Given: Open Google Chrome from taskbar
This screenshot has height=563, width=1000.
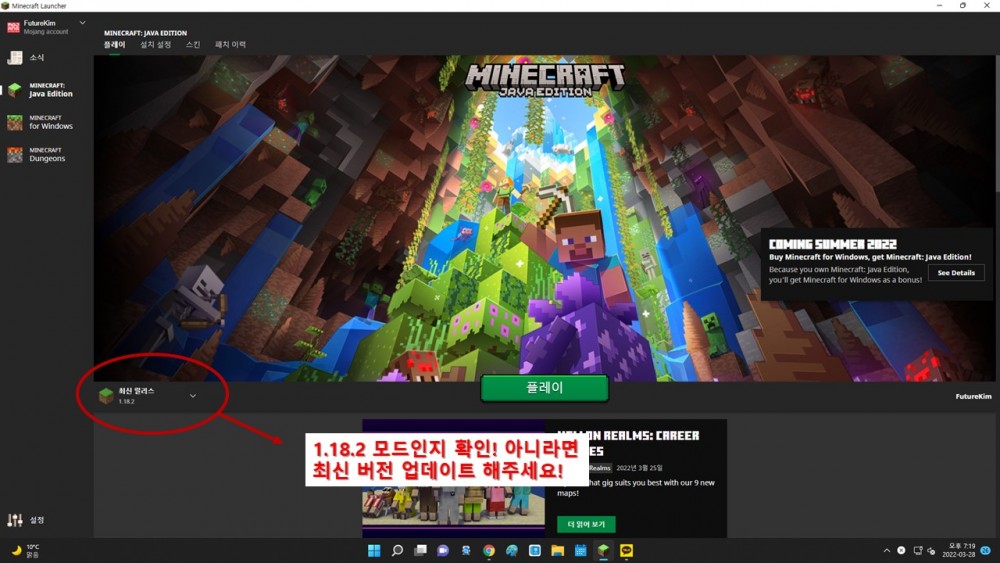Looking at the screenshot, I should [489, 550].
